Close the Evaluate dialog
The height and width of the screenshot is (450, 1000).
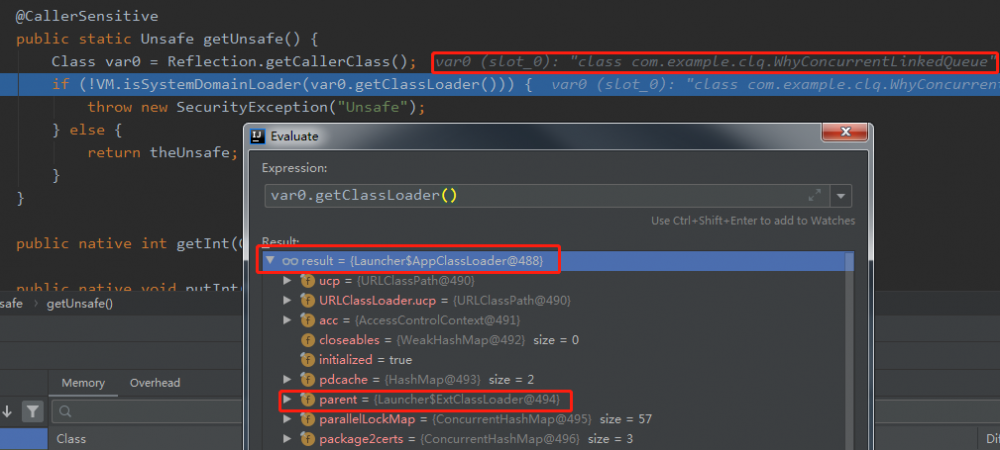point(845,132)
